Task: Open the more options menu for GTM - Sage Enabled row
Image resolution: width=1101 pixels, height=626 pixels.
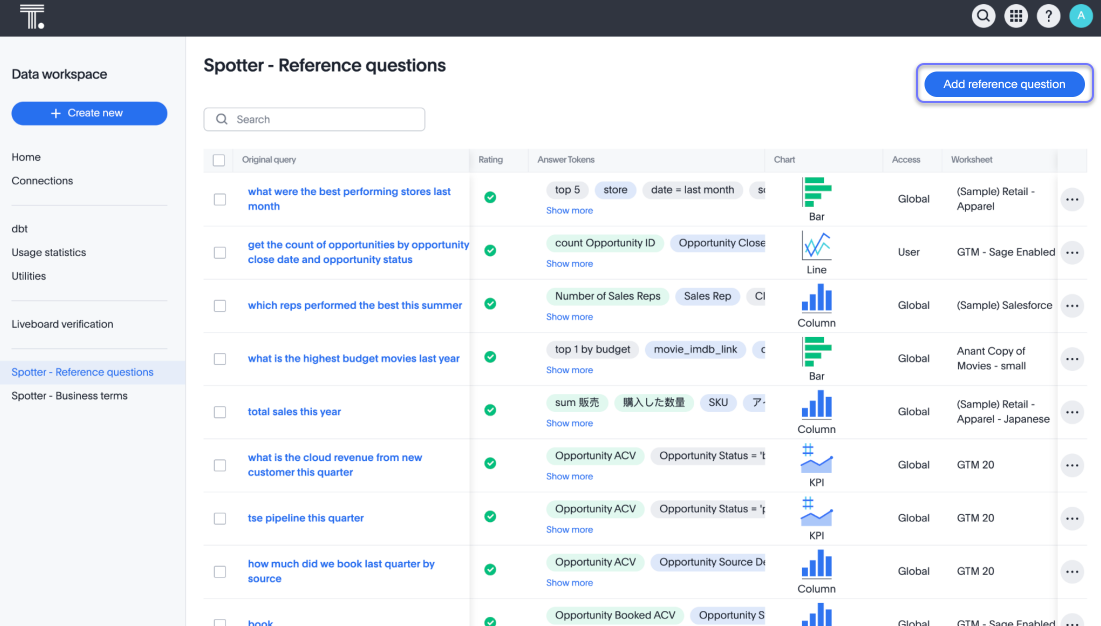Action: [1072, 253]
